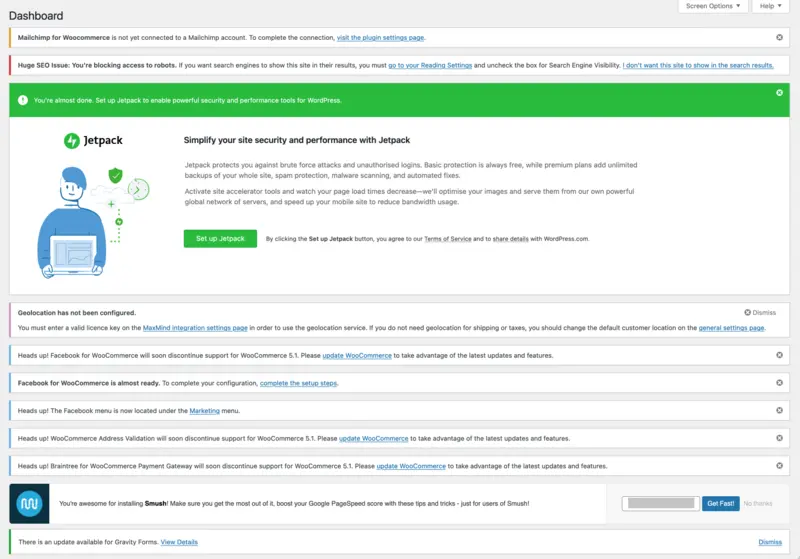This screenshot has height=559, width=800.
Task: Click complete the setup steps link
Action: coord(298,383)
